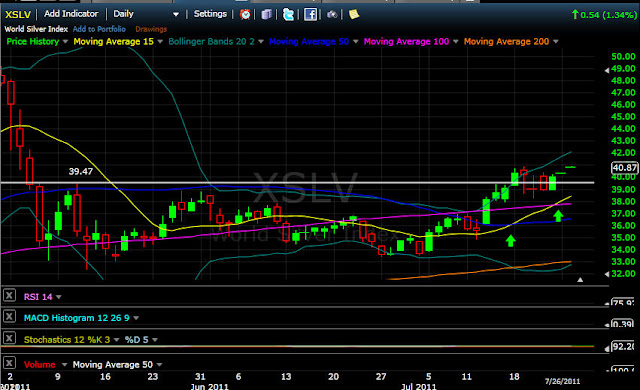
Task: Open the Drawings link
Action: point(151,29)
